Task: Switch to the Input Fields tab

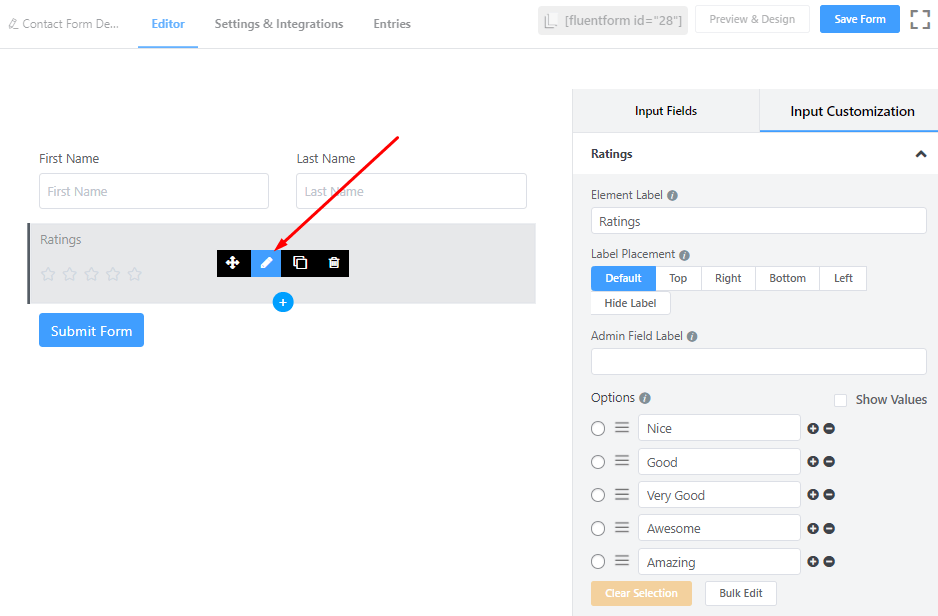Action: [666, 111]
